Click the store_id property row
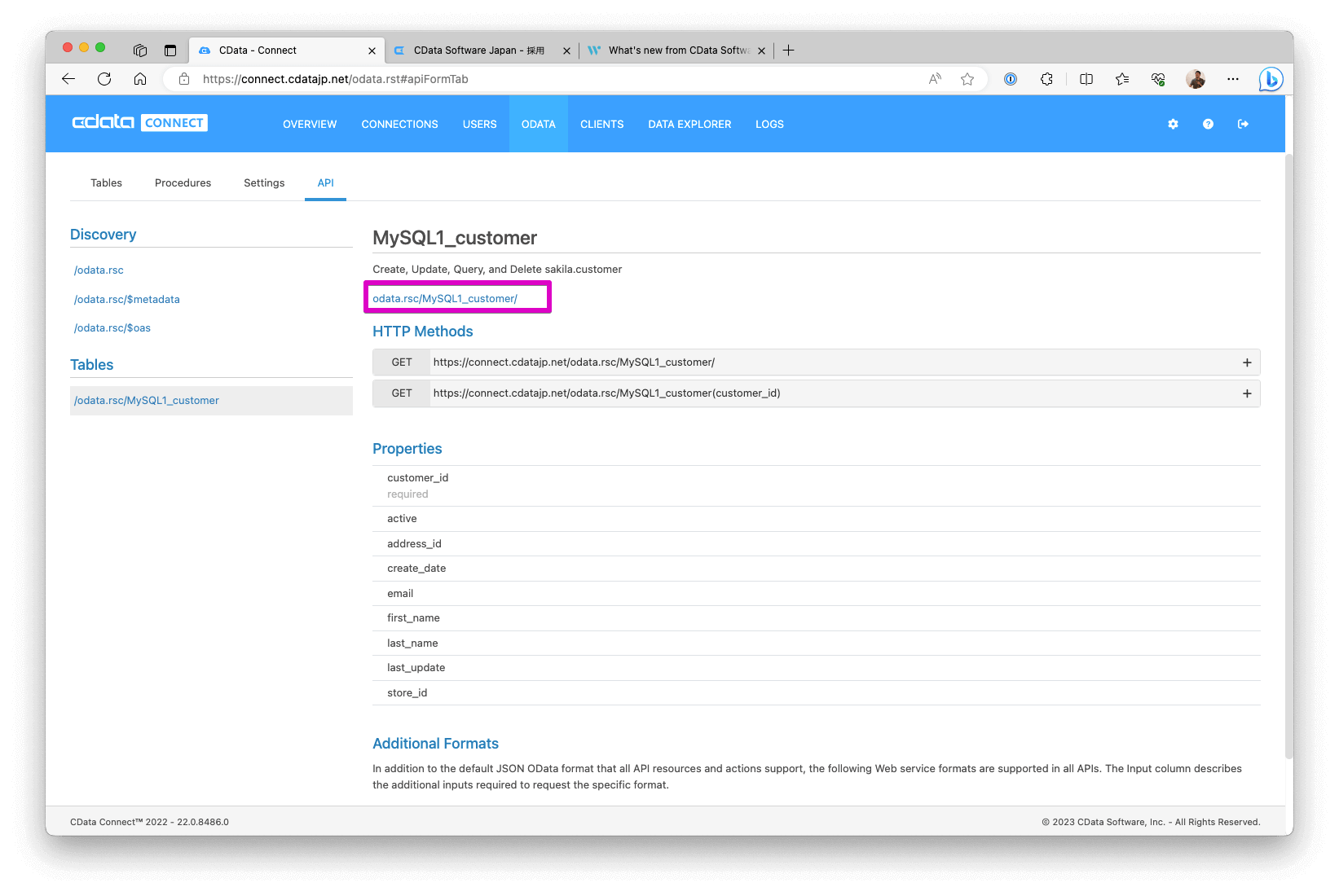Image resolution: width=1339 pixels, height=896 pixels. pos(816,693)
